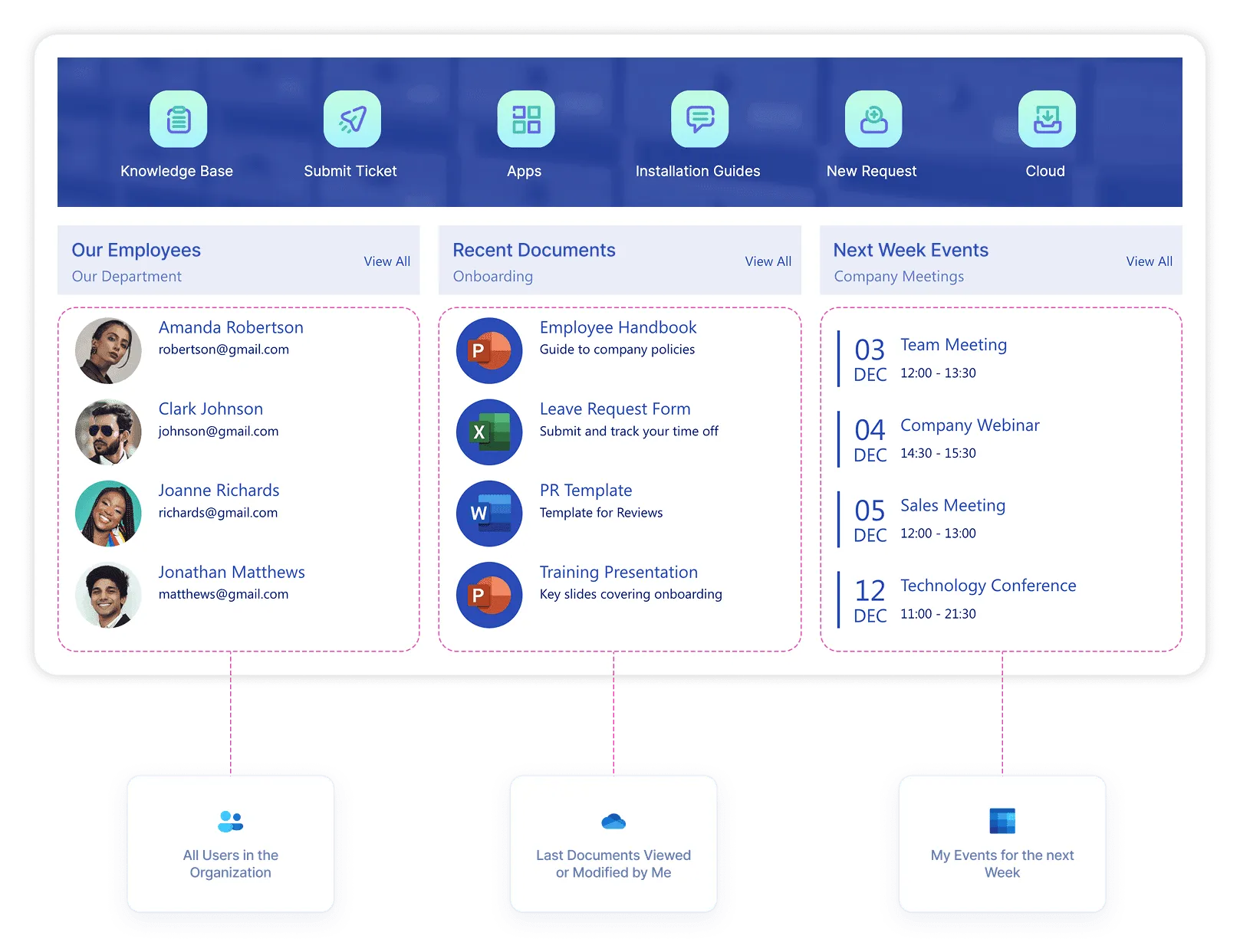Viewport: 1240px width, 952px height.
Task: Click the Onboarding subtitle
Action: click(492, 277)
